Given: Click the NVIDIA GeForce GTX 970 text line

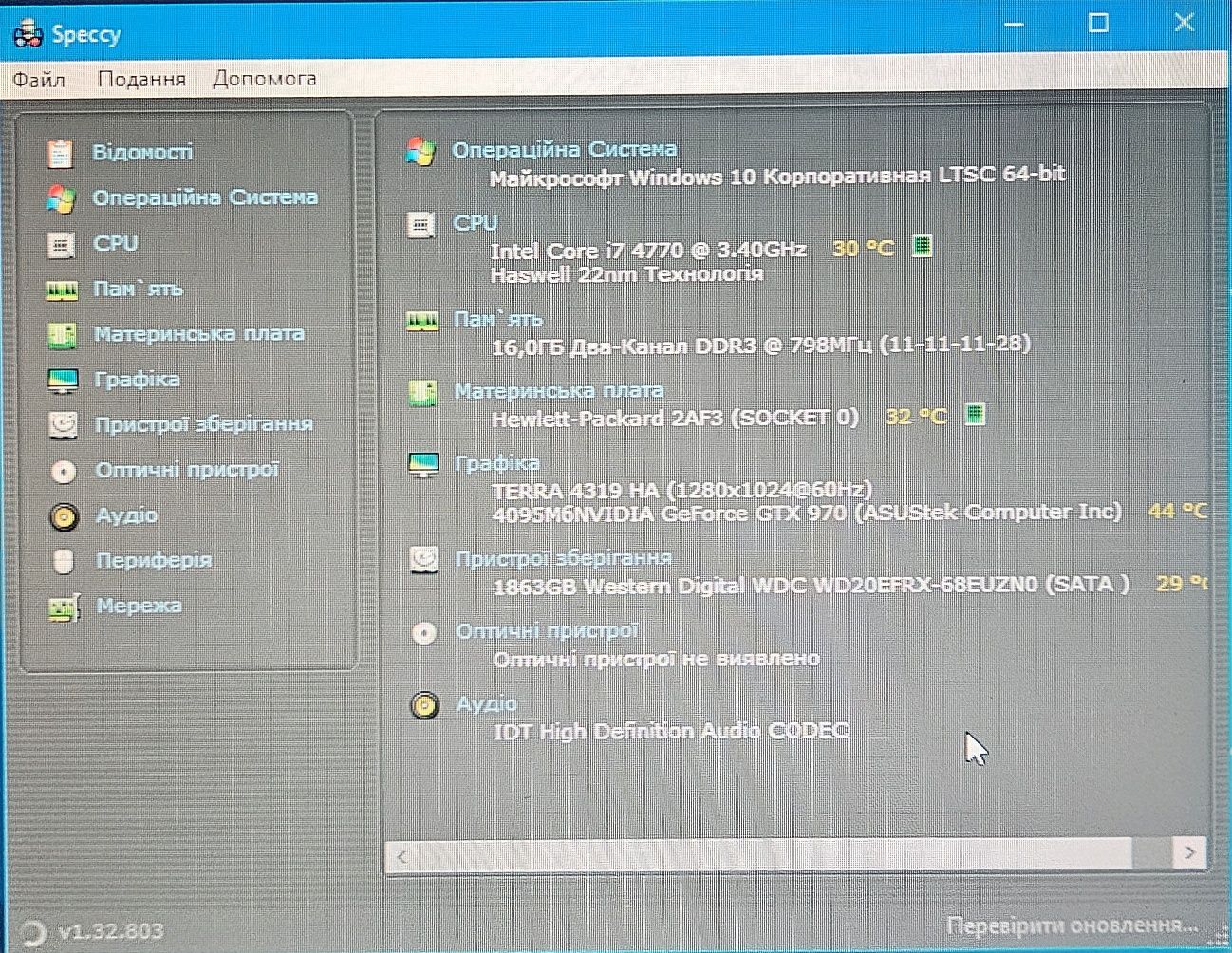Looking at the screenshot, I should point(807,514).
